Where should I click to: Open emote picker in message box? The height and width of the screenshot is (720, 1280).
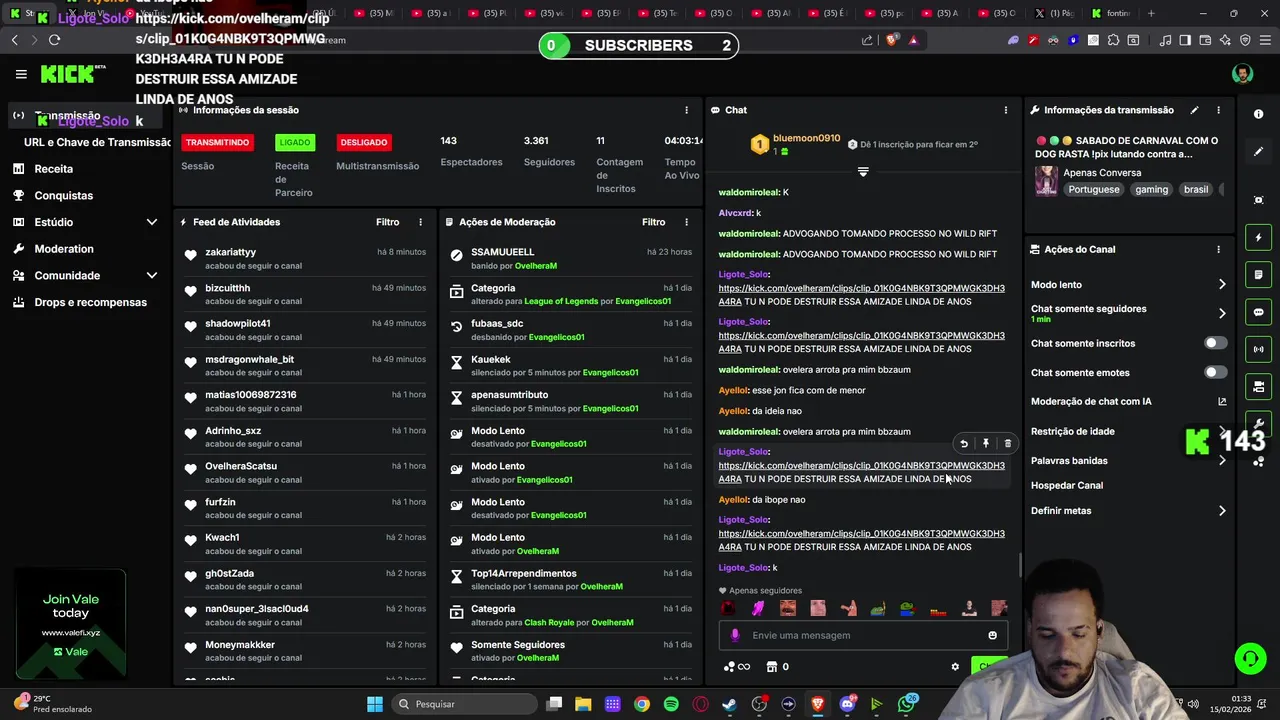click(x=992, y=635)
